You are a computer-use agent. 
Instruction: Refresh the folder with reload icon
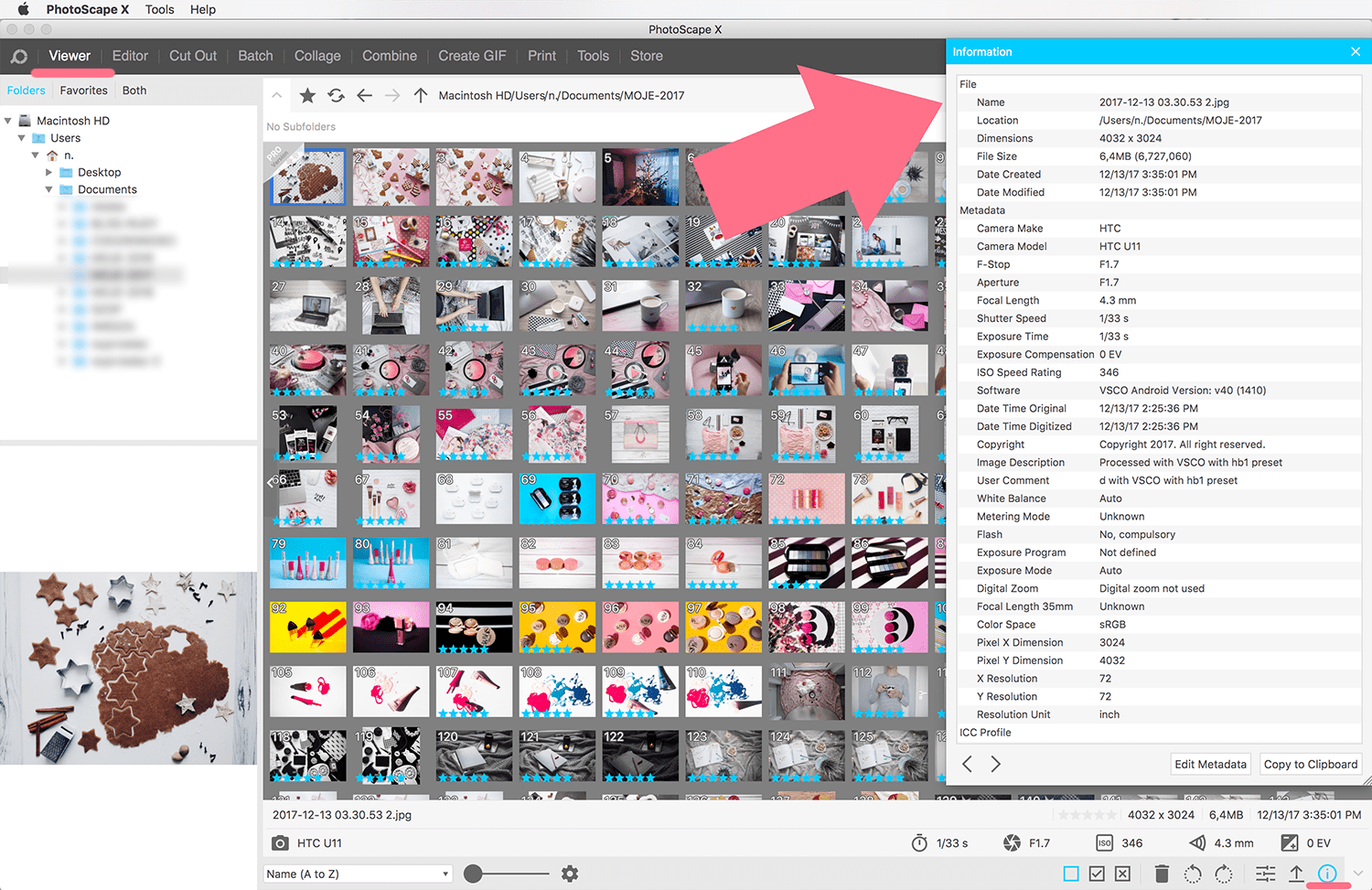(x=336, y=95)
